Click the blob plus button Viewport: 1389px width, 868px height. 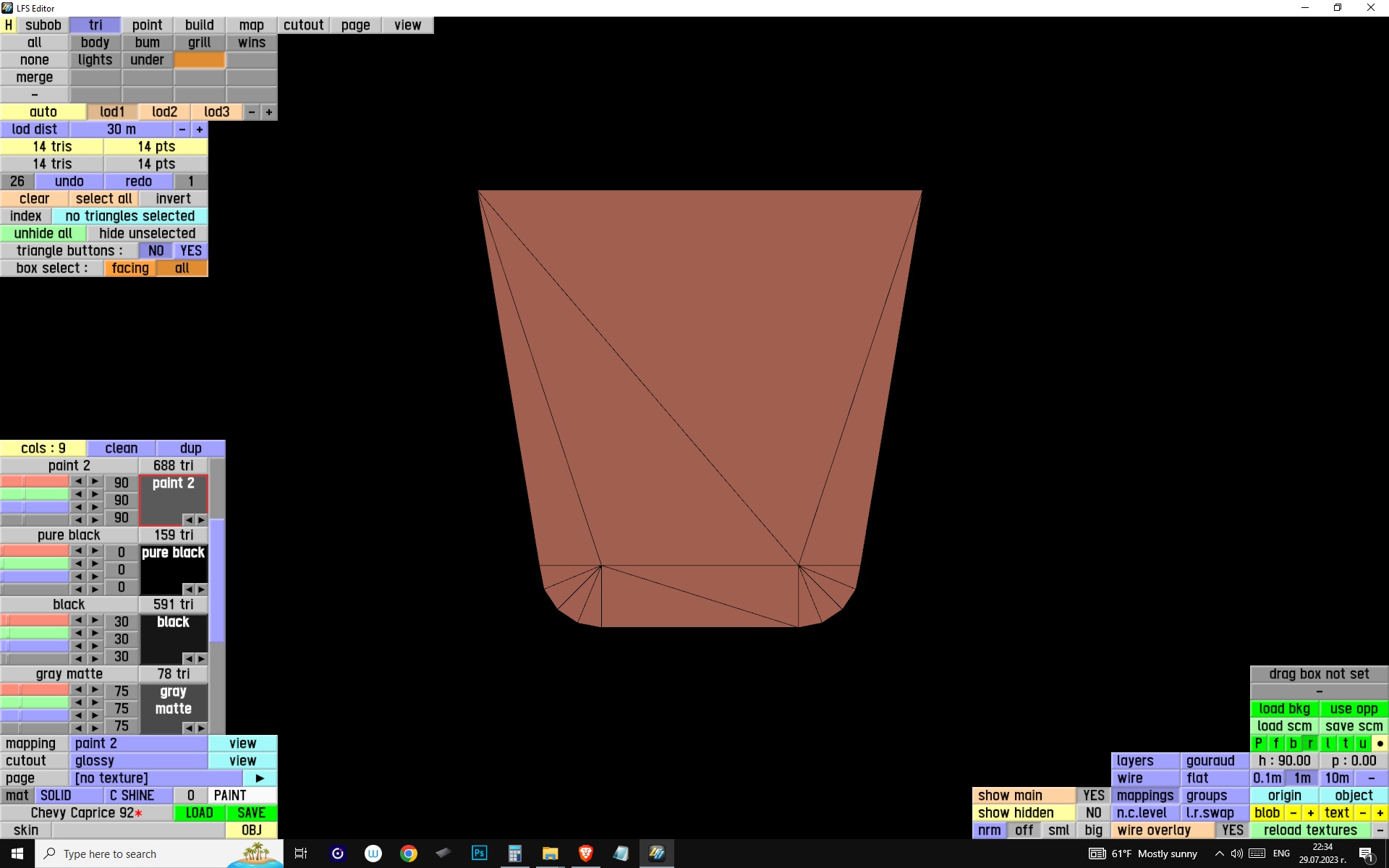1310,813
